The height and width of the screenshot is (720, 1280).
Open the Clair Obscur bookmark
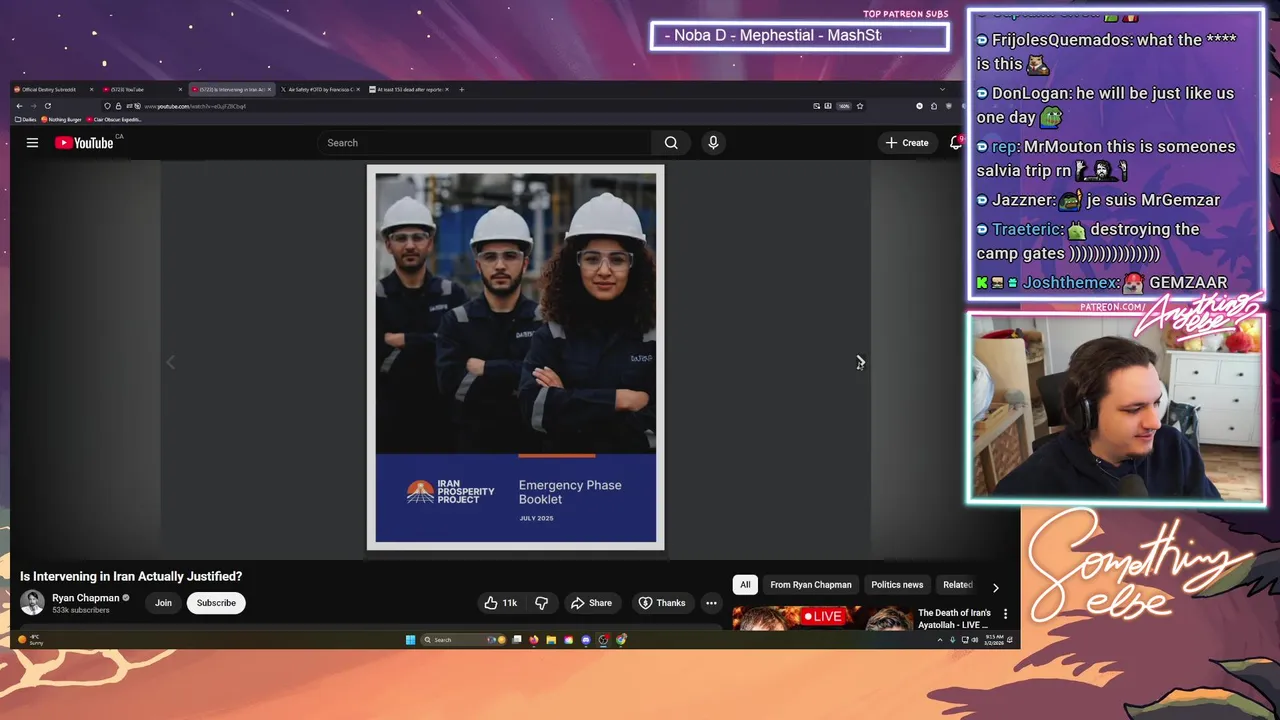[114, 120]
